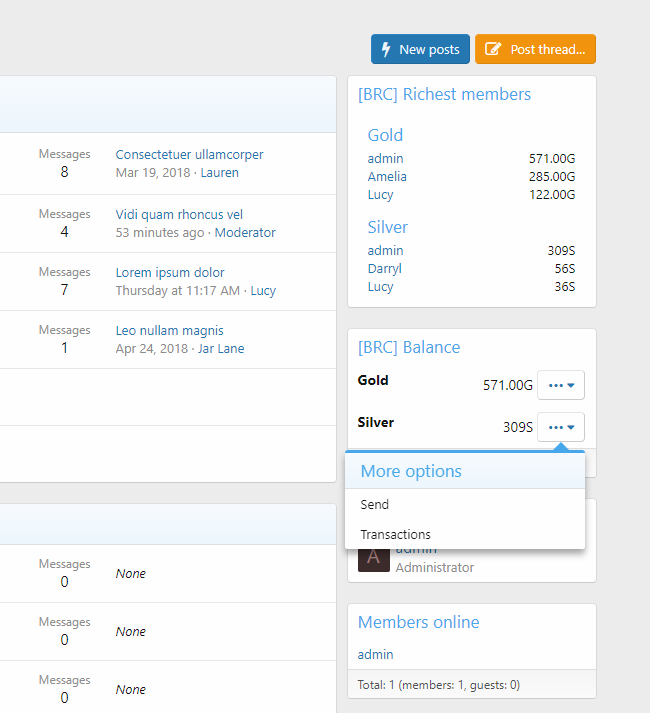Click the pencil icon on Post thread
The width and height of the screenshot is (650, 713).
pyautogui.click(x=492, y=49)
